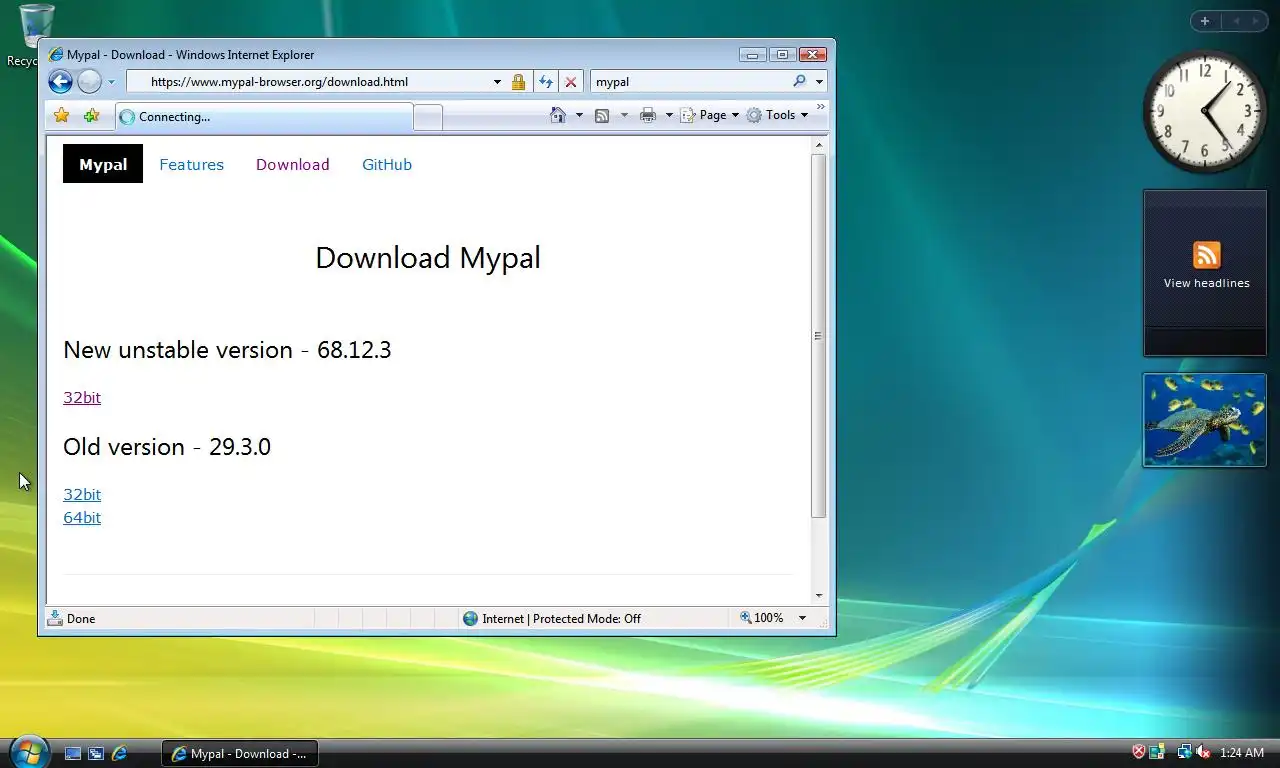This screenshot has height=768, width=1280.
Task: Download 32bit of unstable version 68.12.3
Action: coord(82,397)
